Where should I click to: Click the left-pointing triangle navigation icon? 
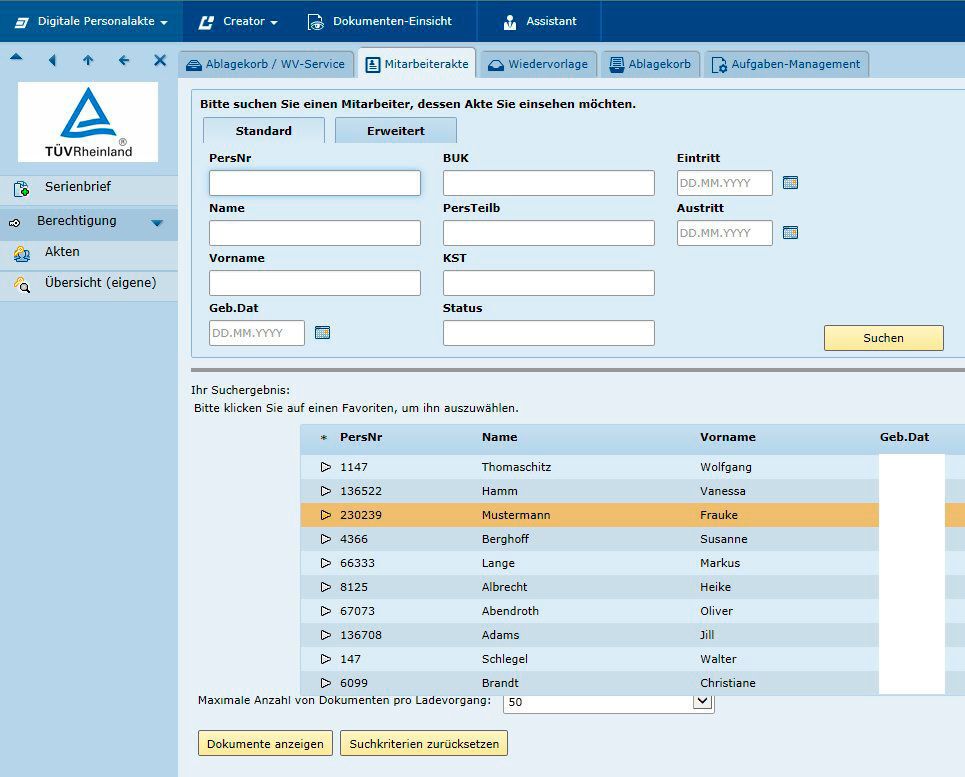[x=52, y=61]
